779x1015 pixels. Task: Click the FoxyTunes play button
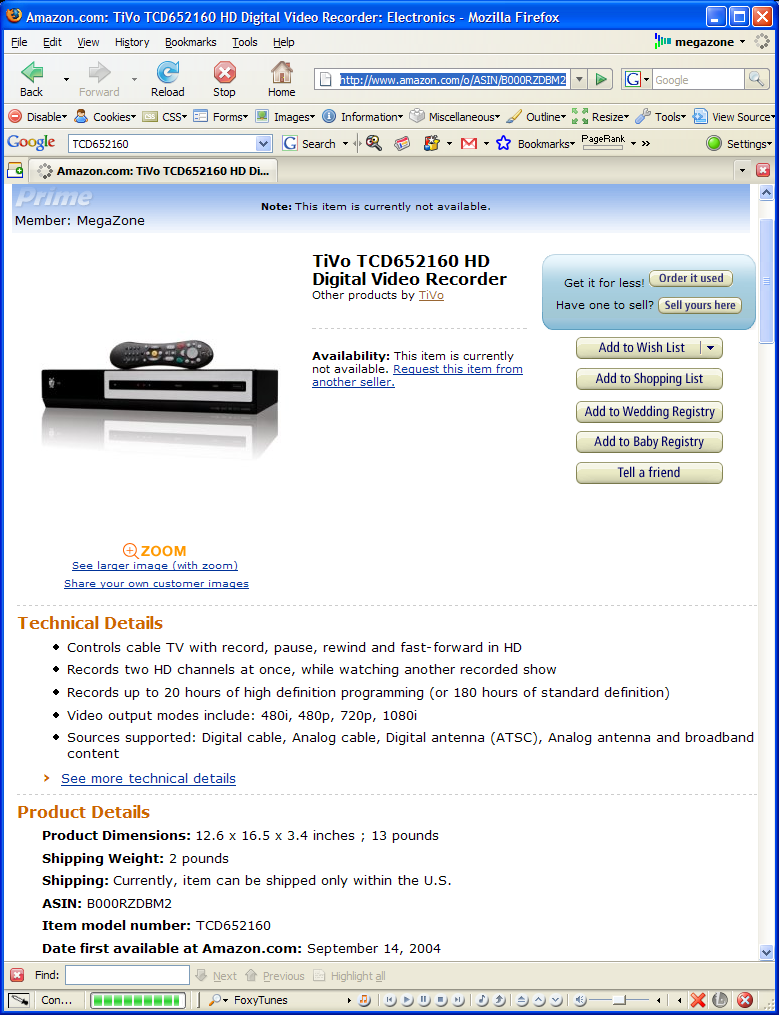[407, 1000]
